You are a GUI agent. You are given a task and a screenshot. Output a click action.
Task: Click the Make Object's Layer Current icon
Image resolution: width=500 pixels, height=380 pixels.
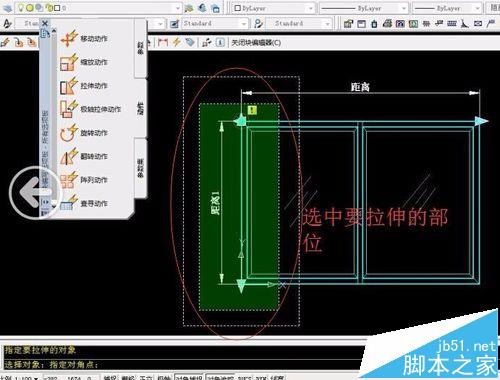(x=189, y=8)
